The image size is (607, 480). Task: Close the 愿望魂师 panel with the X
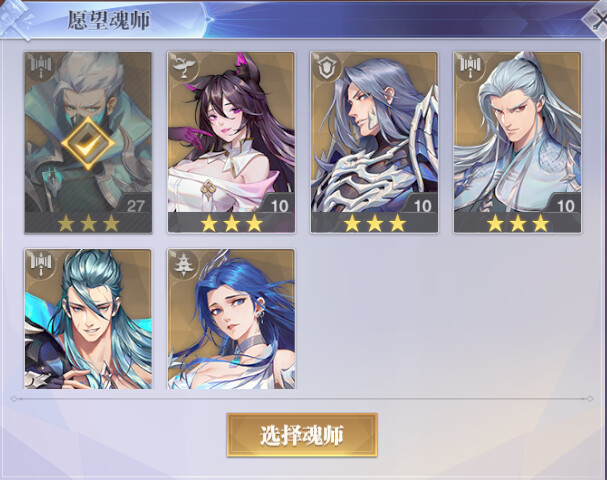596,19
